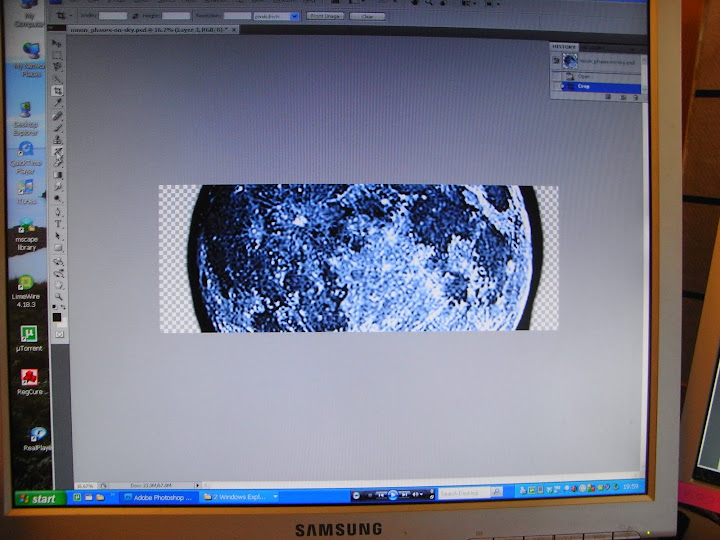Select the Open history state
The height and width of the screenshot is (540, 720).
coord(601,76)
